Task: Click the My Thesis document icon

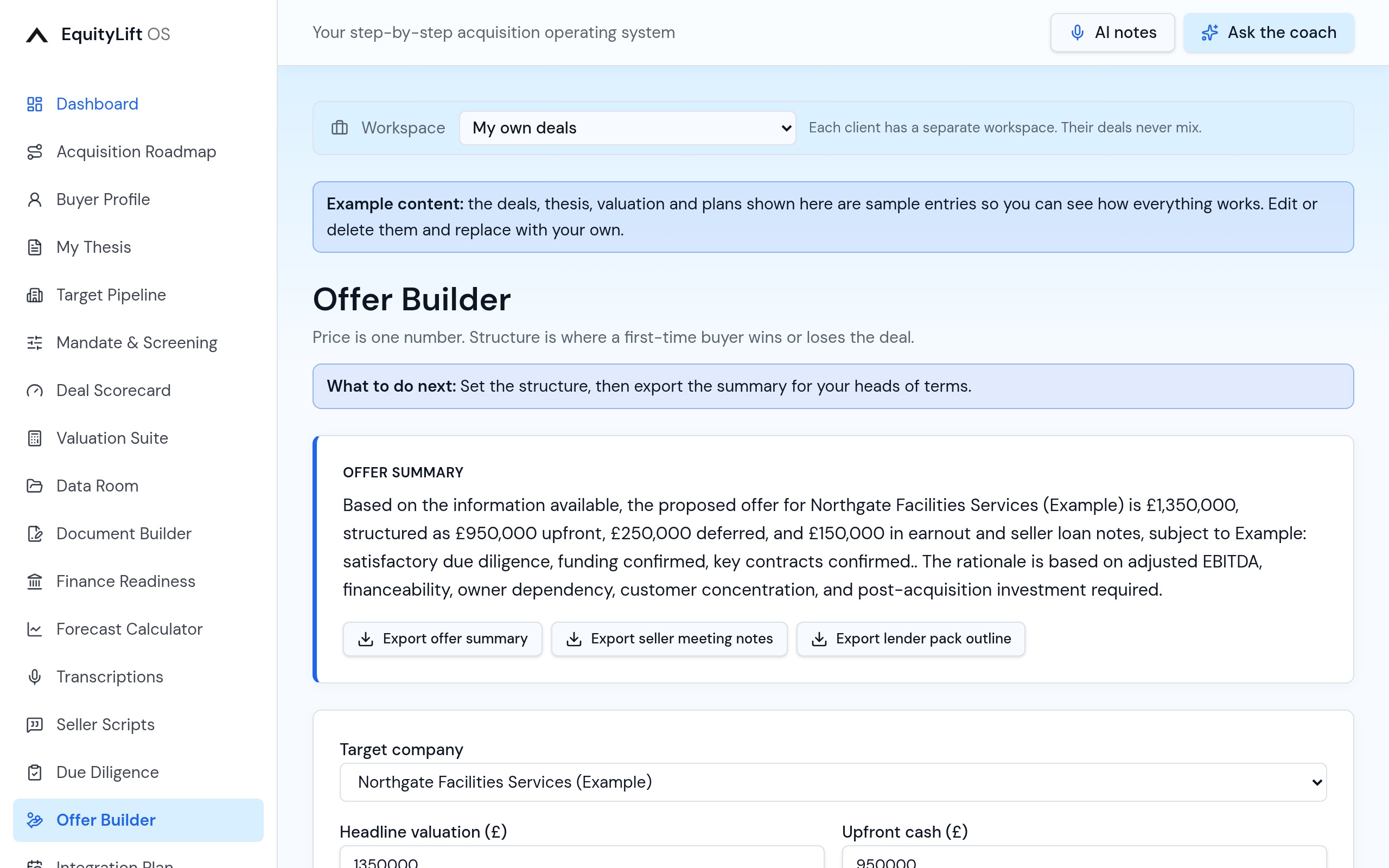Action: coord(34,247)
